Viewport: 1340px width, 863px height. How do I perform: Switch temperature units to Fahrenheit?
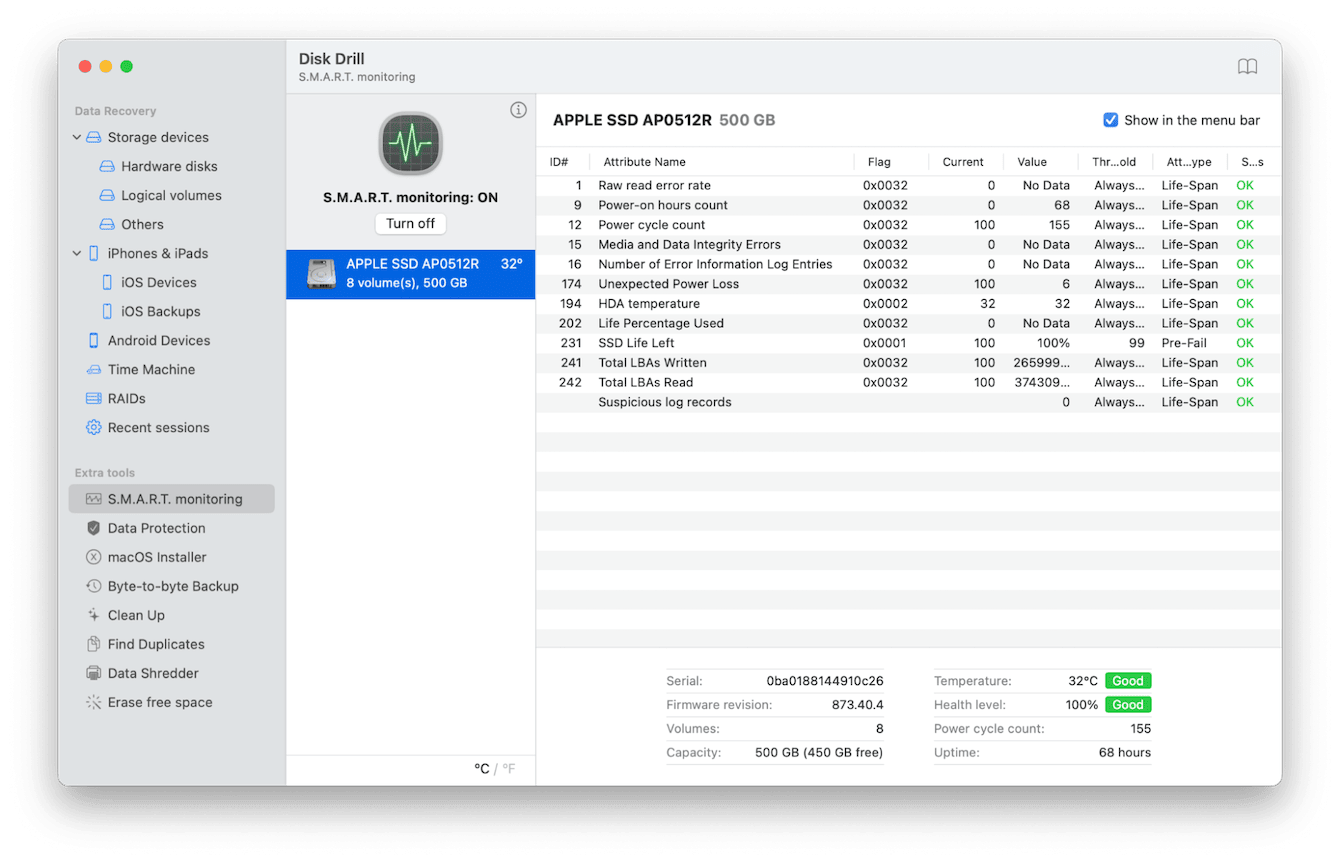pos(508,768)
